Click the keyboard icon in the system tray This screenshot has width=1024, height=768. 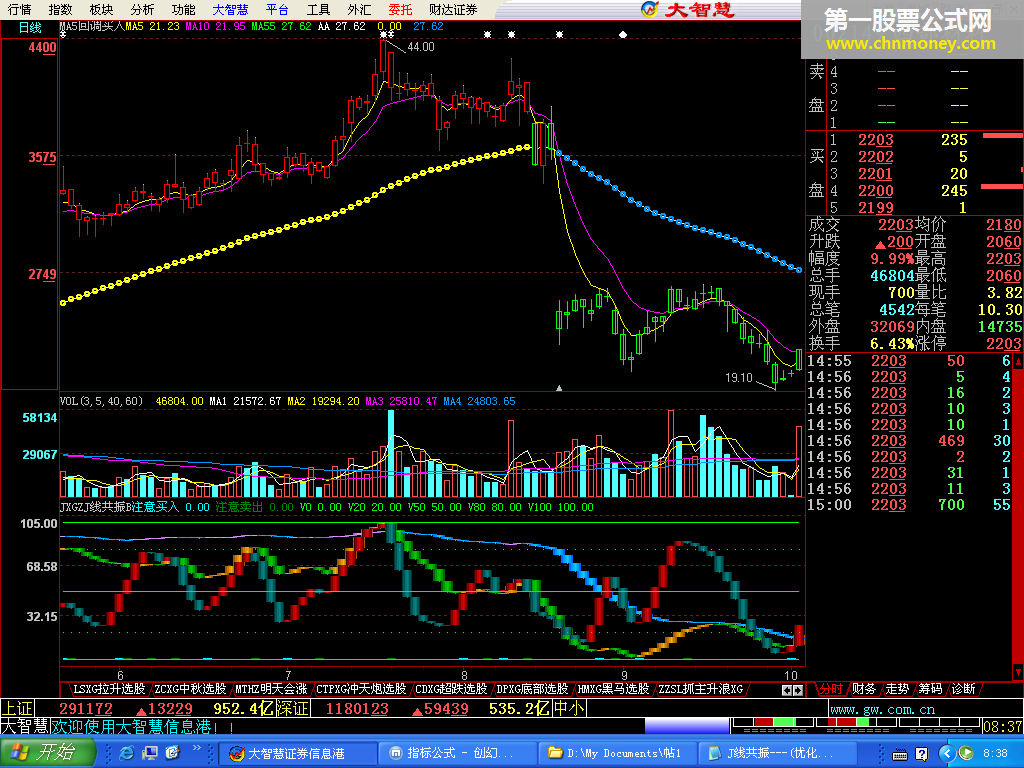pos(899,754)
